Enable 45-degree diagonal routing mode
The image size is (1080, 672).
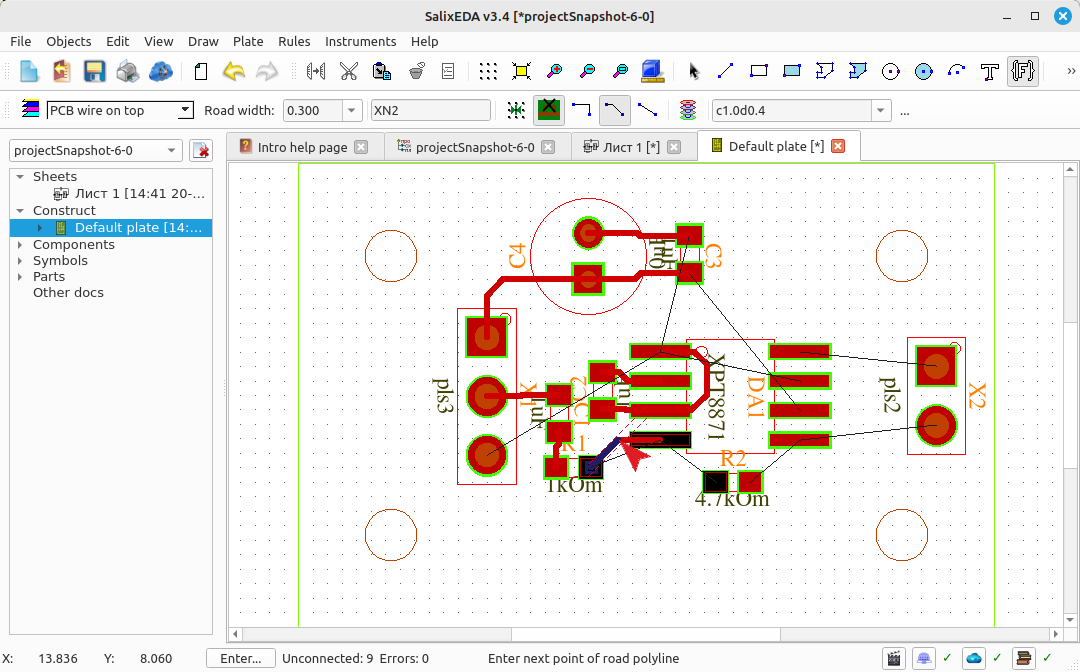[615, 110]
